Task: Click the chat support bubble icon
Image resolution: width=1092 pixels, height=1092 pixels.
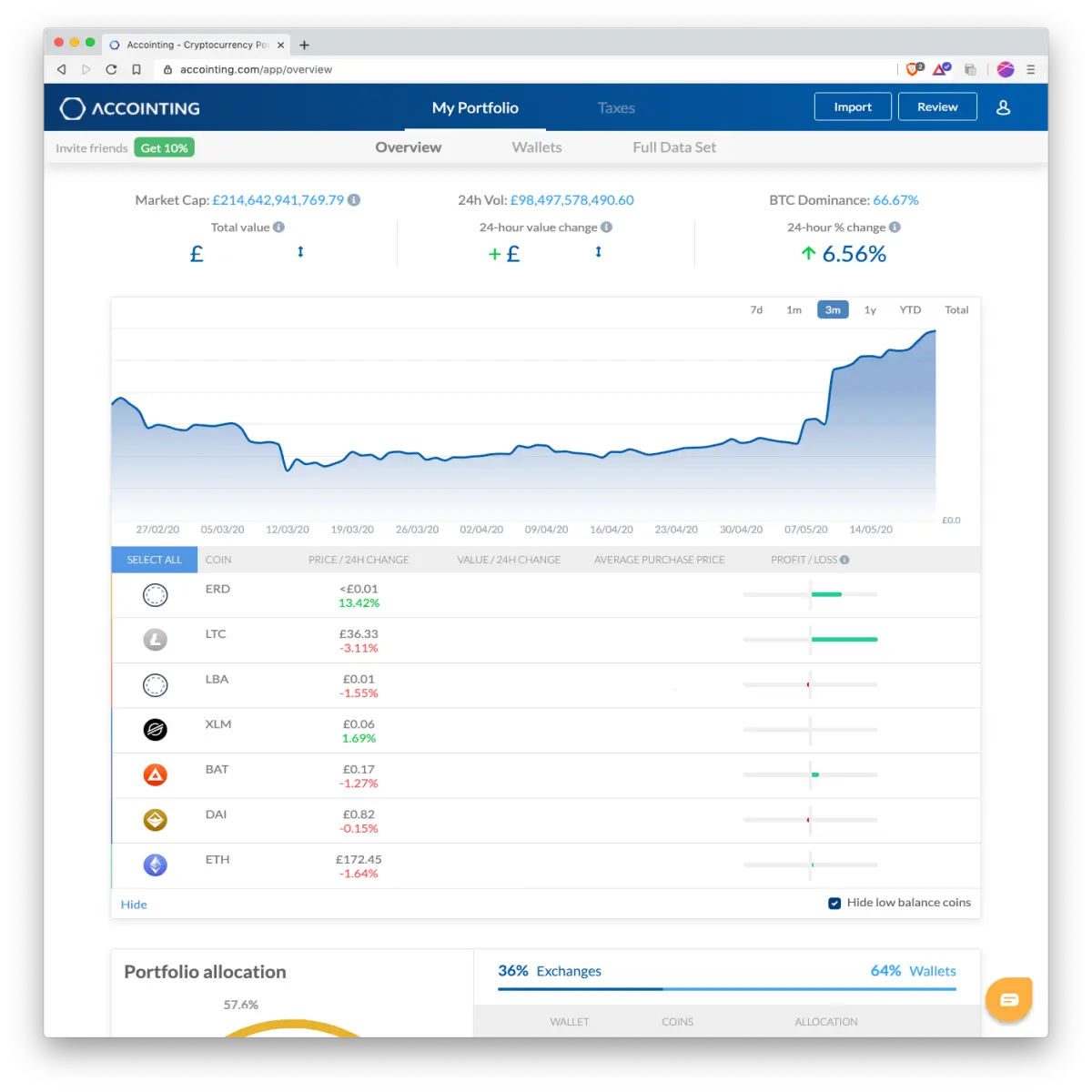Action: pos(1008,999)
